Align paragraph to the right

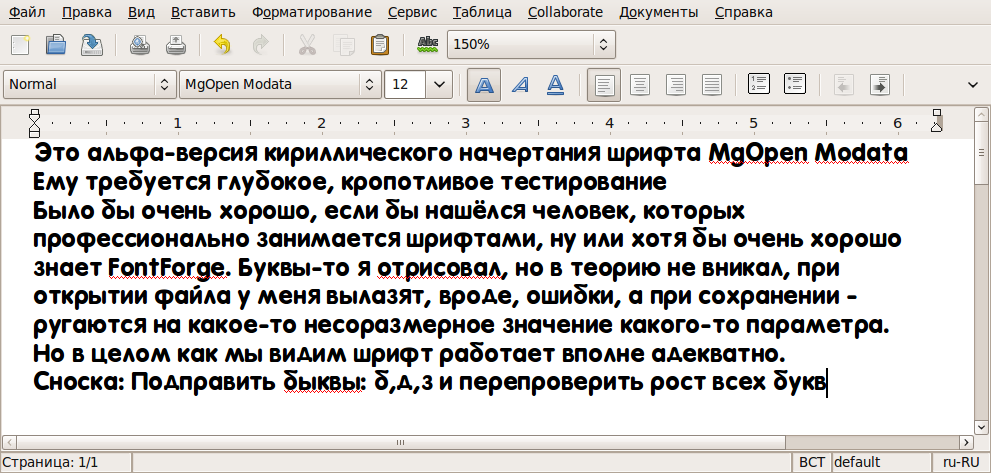pos(676,85)
